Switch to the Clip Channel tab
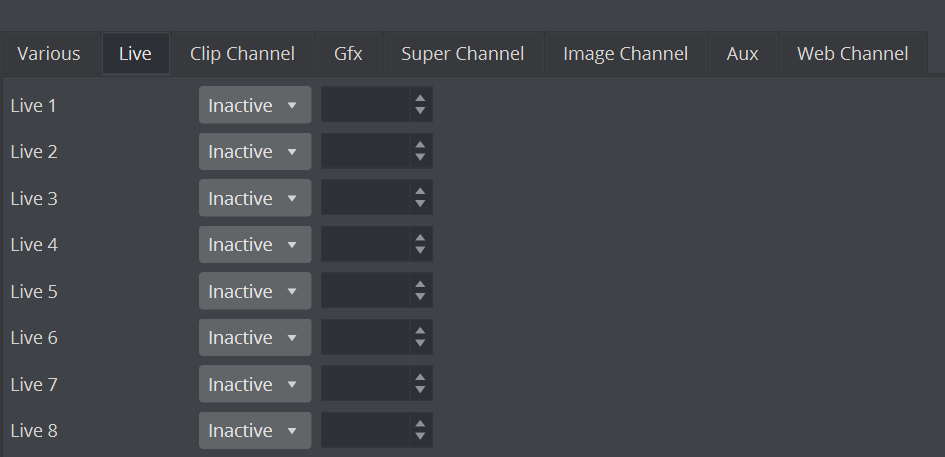Screen dimensions: 945x457 242,54
